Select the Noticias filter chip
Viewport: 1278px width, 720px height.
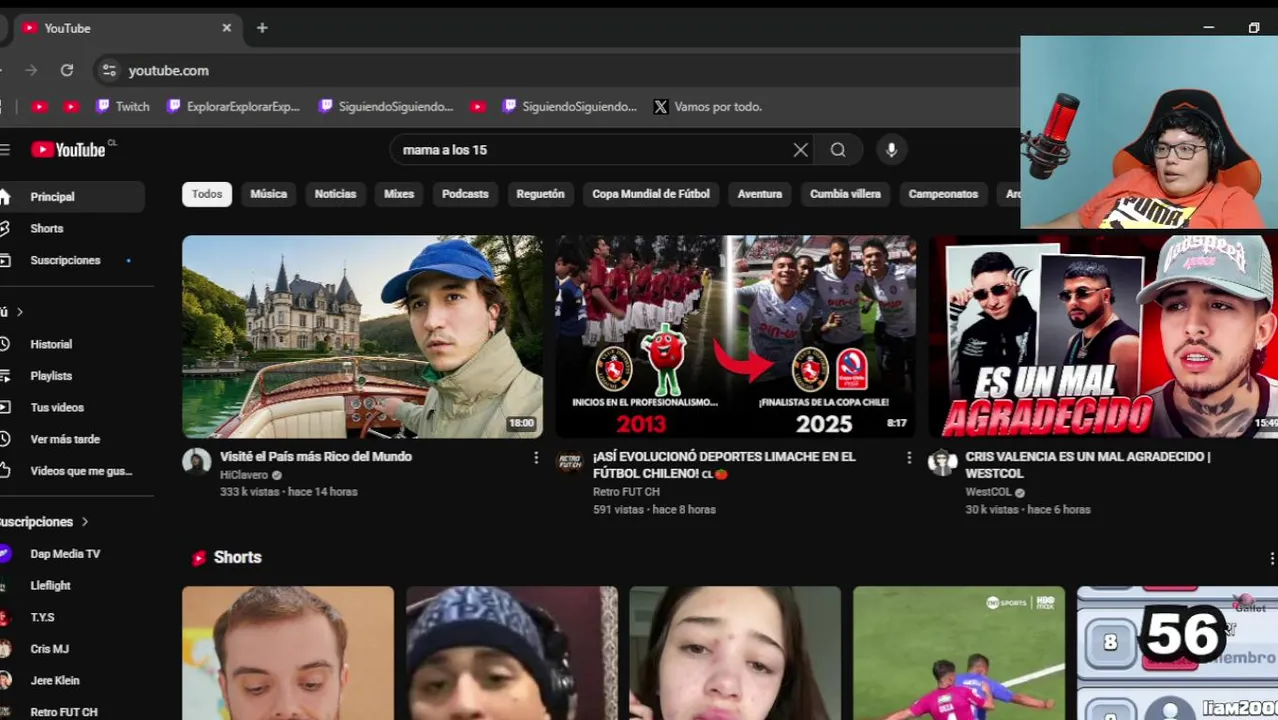coord(335,194)
